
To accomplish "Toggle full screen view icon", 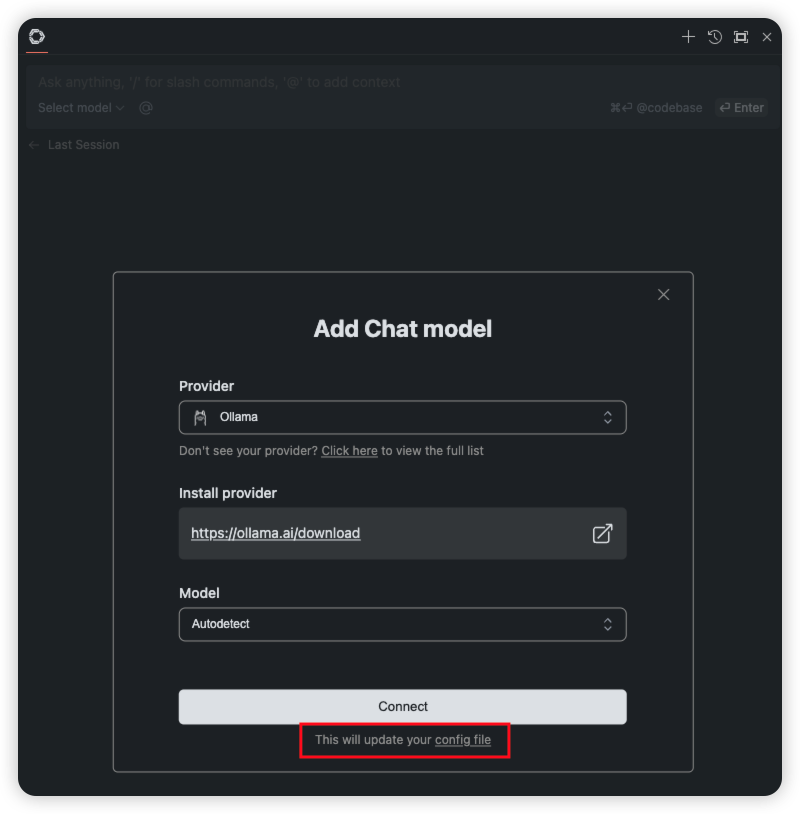I will pos(741,37).
